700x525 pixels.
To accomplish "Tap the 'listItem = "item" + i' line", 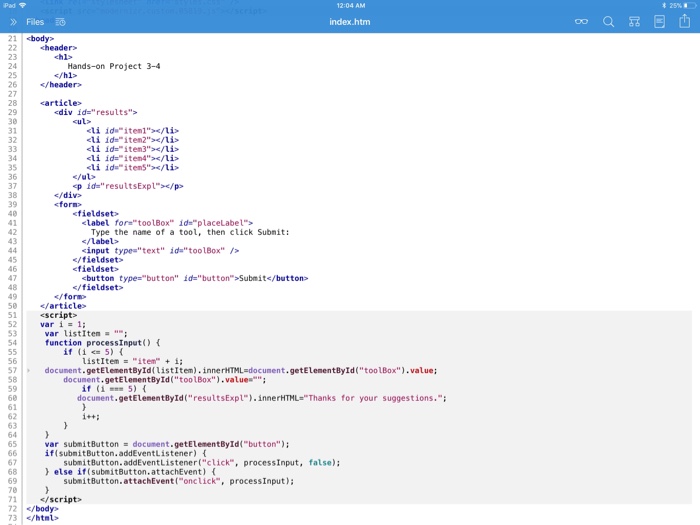I will [133, 361].
